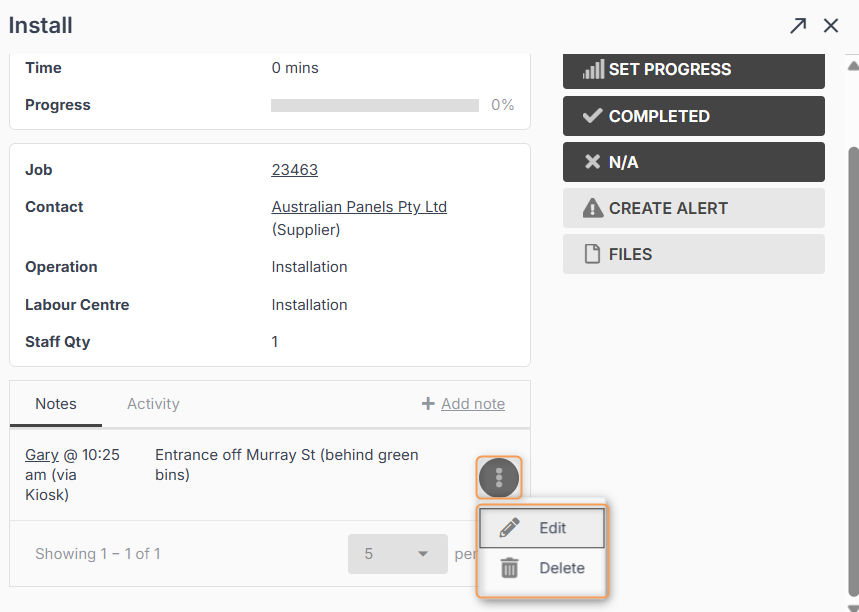
Task: Close the Install panel
Action: click(831, 25)
